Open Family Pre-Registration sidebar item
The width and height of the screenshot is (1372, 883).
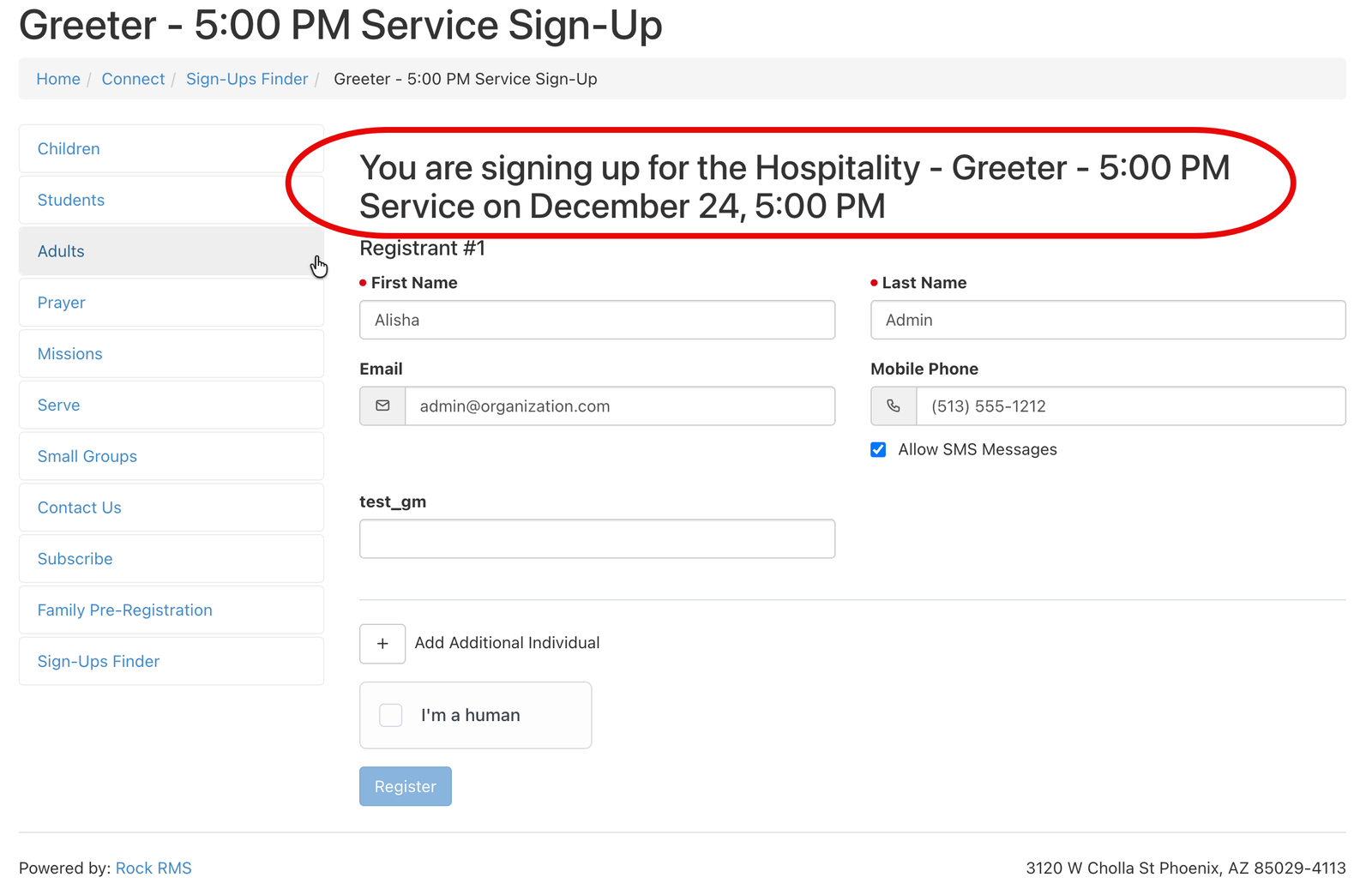(125, 610)
